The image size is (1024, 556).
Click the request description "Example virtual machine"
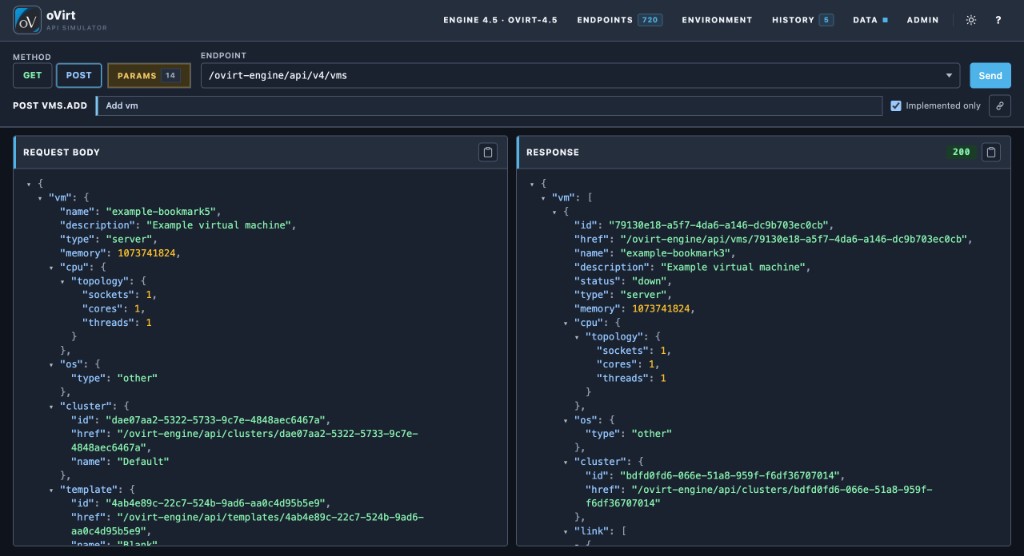(x=219, y=225)
